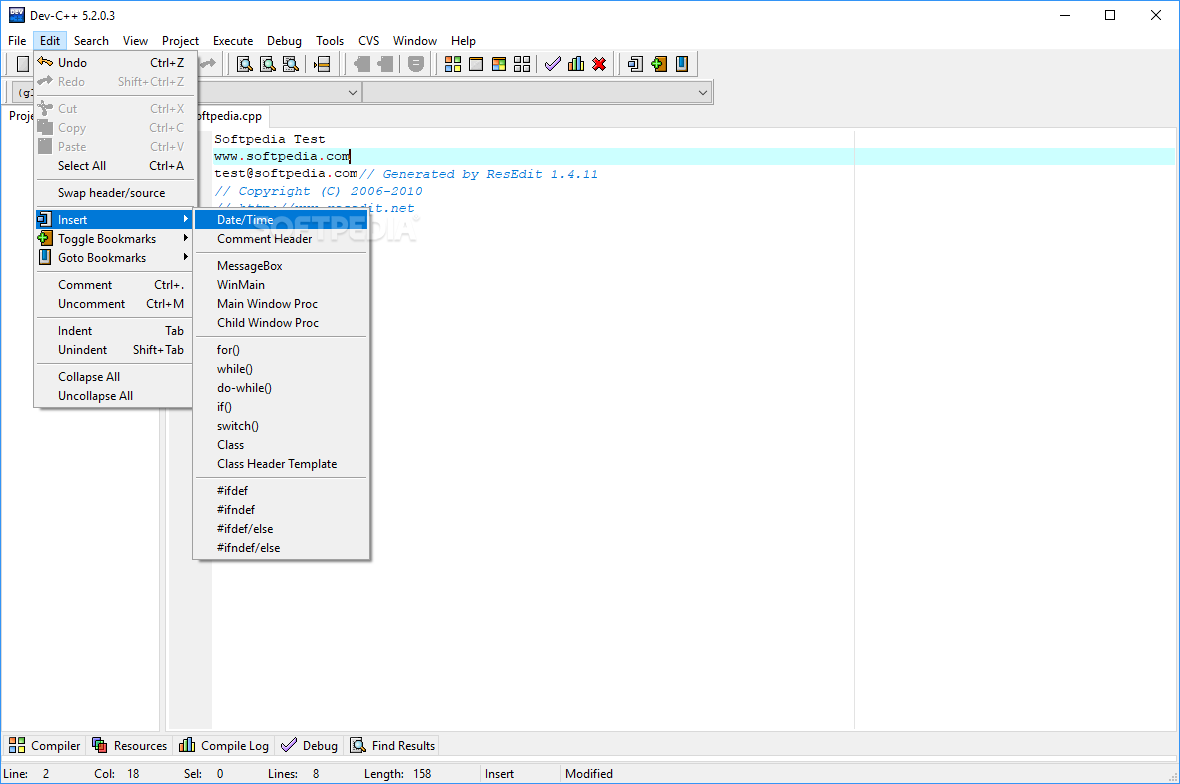
Task: Click the 'Softpedia Test' code line
Action: pos(269,139)
